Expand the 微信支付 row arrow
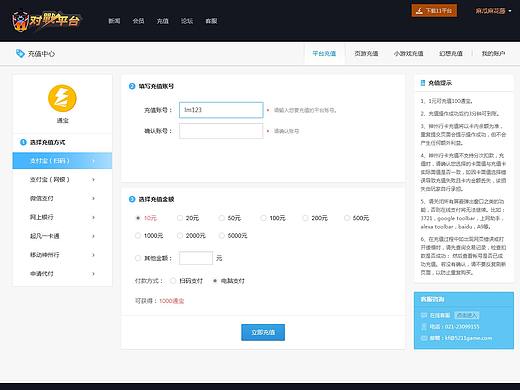 tap(93, 198)
